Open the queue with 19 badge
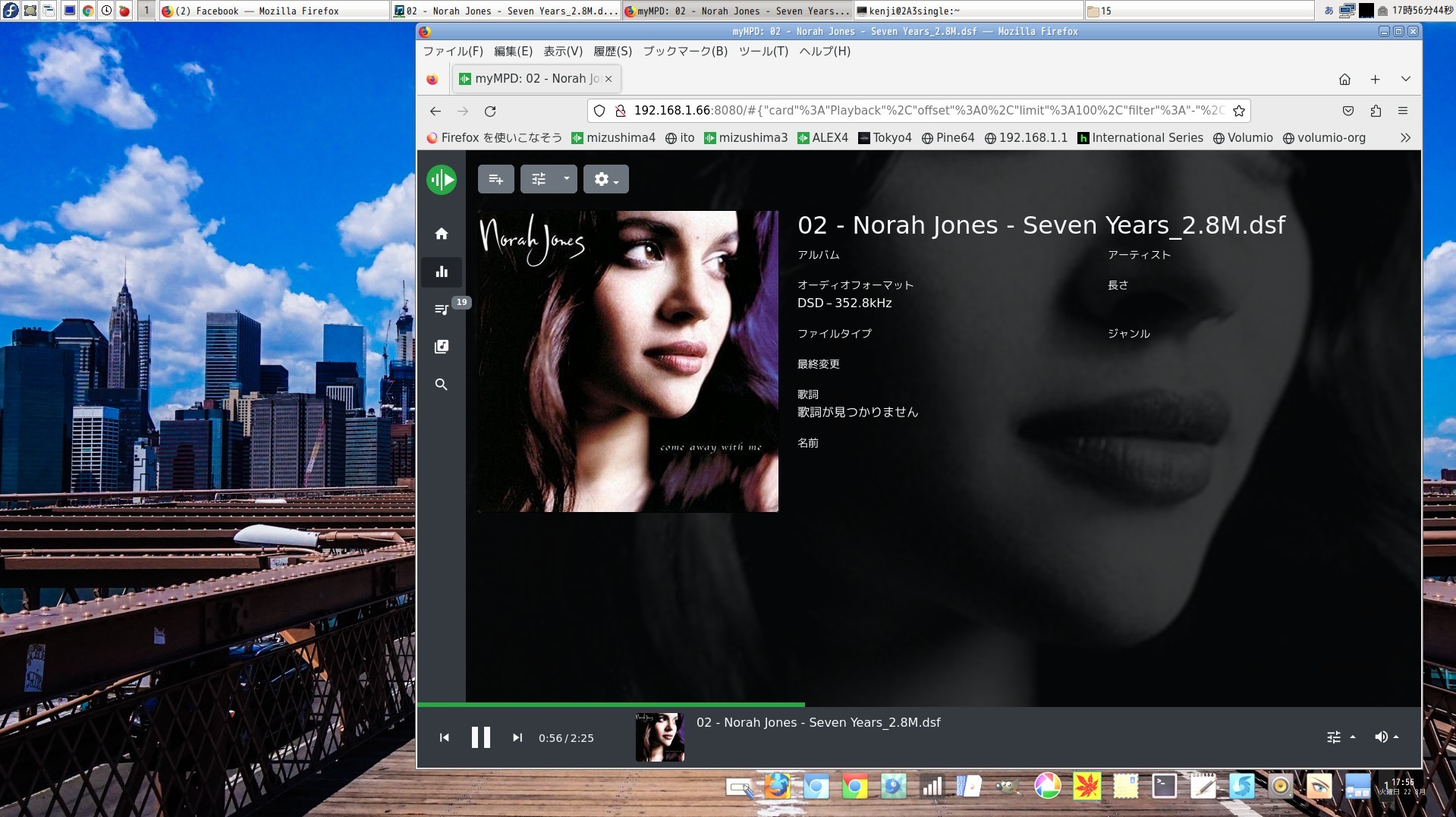This screenshot has width=1456, height=817. point(442,309)
